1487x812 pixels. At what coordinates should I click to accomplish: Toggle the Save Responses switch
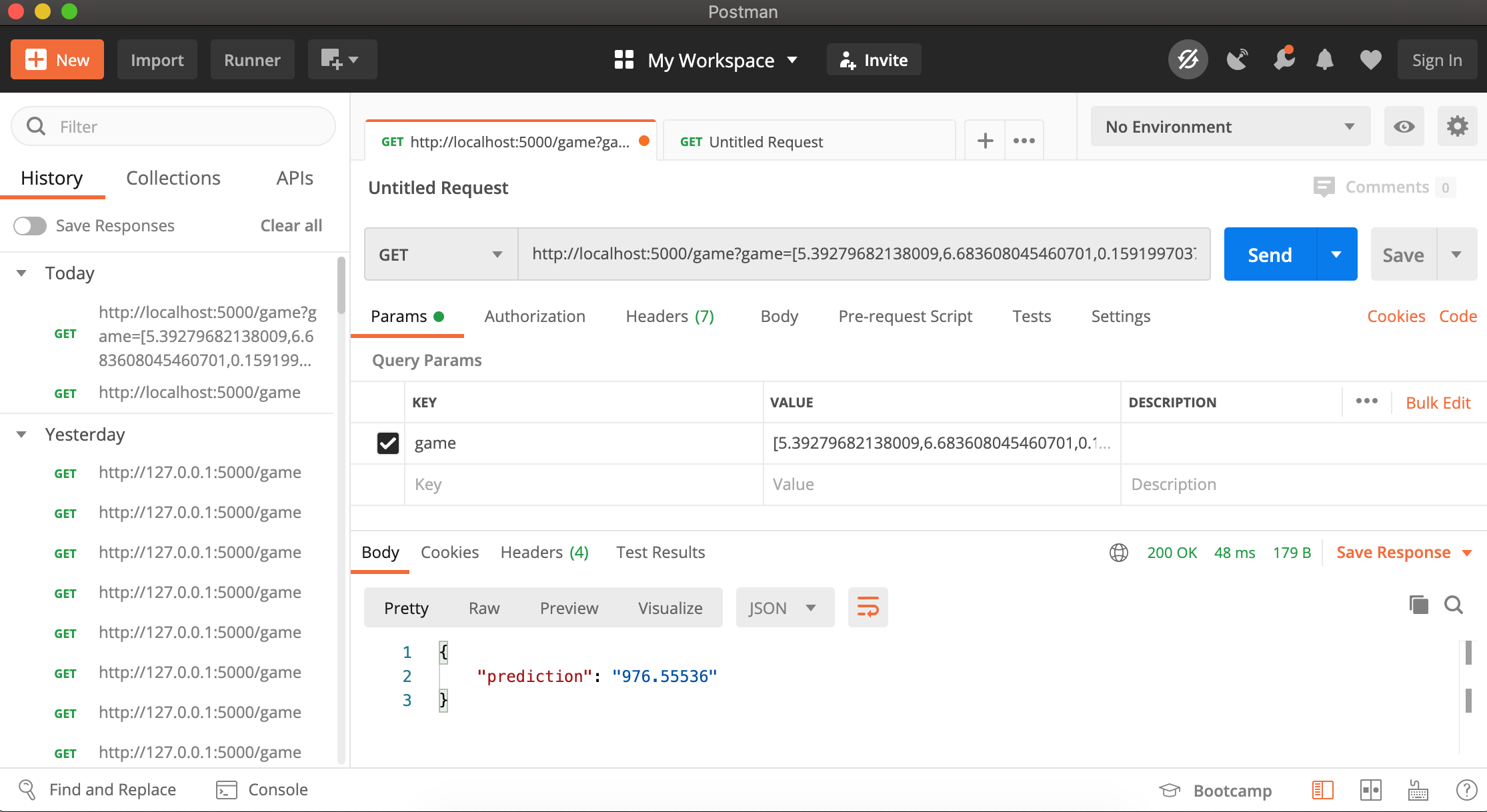tap(30, 226)
